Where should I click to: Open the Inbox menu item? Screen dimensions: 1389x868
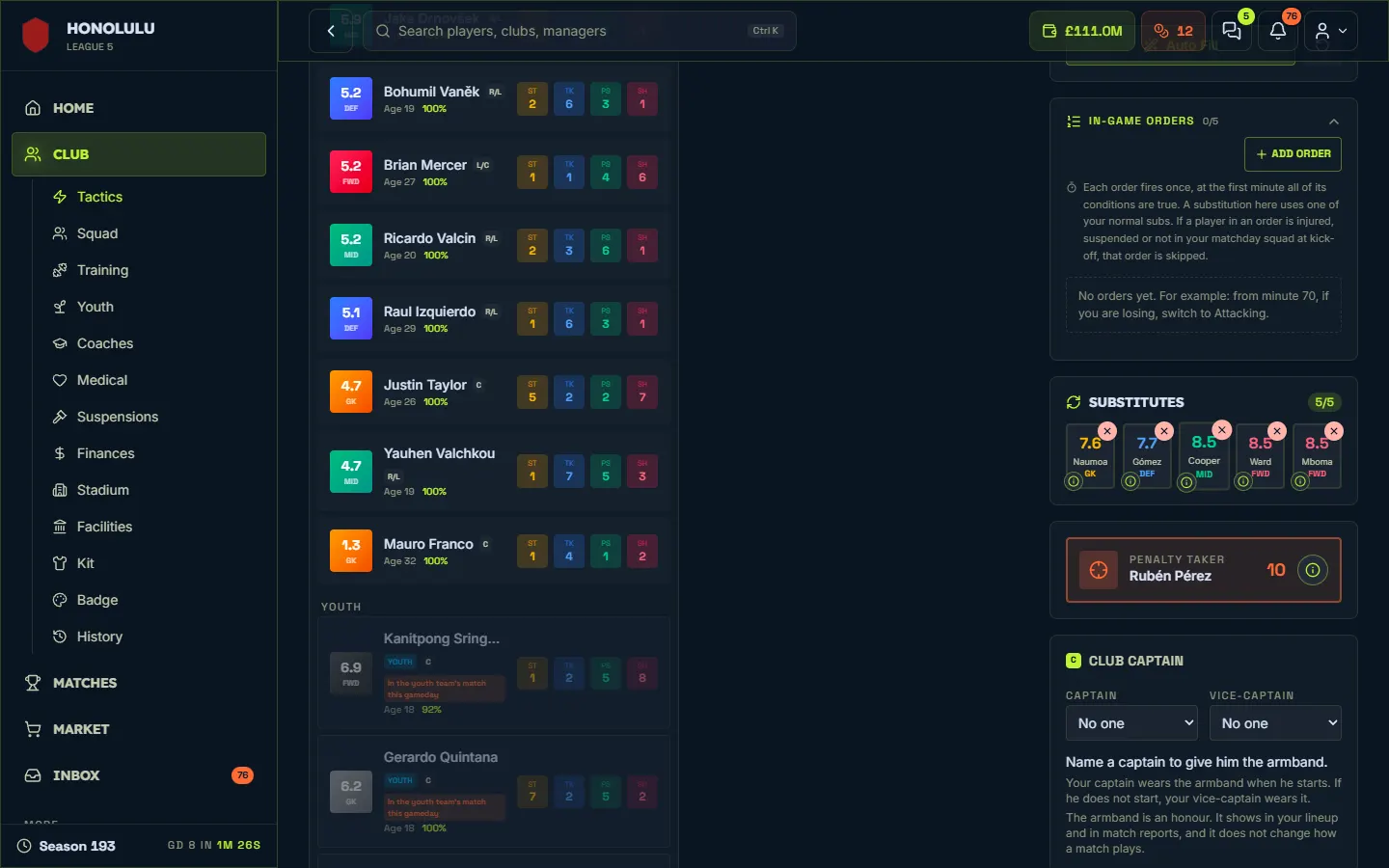[139, 775]
